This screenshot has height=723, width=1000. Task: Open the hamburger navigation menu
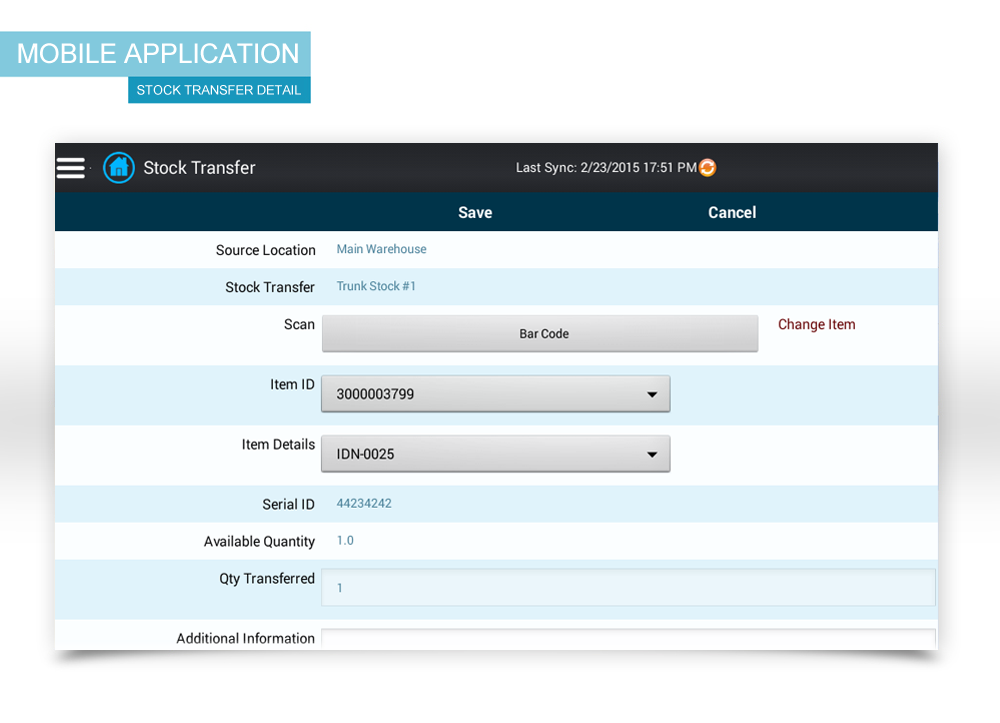point(71,168)
